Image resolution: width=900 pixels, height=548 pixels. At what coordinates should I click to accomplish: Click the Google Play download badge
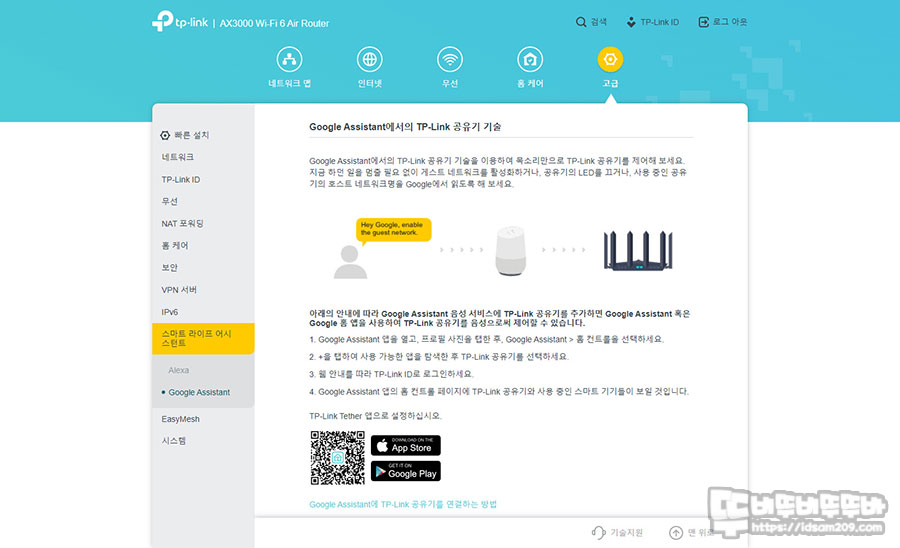406,471
